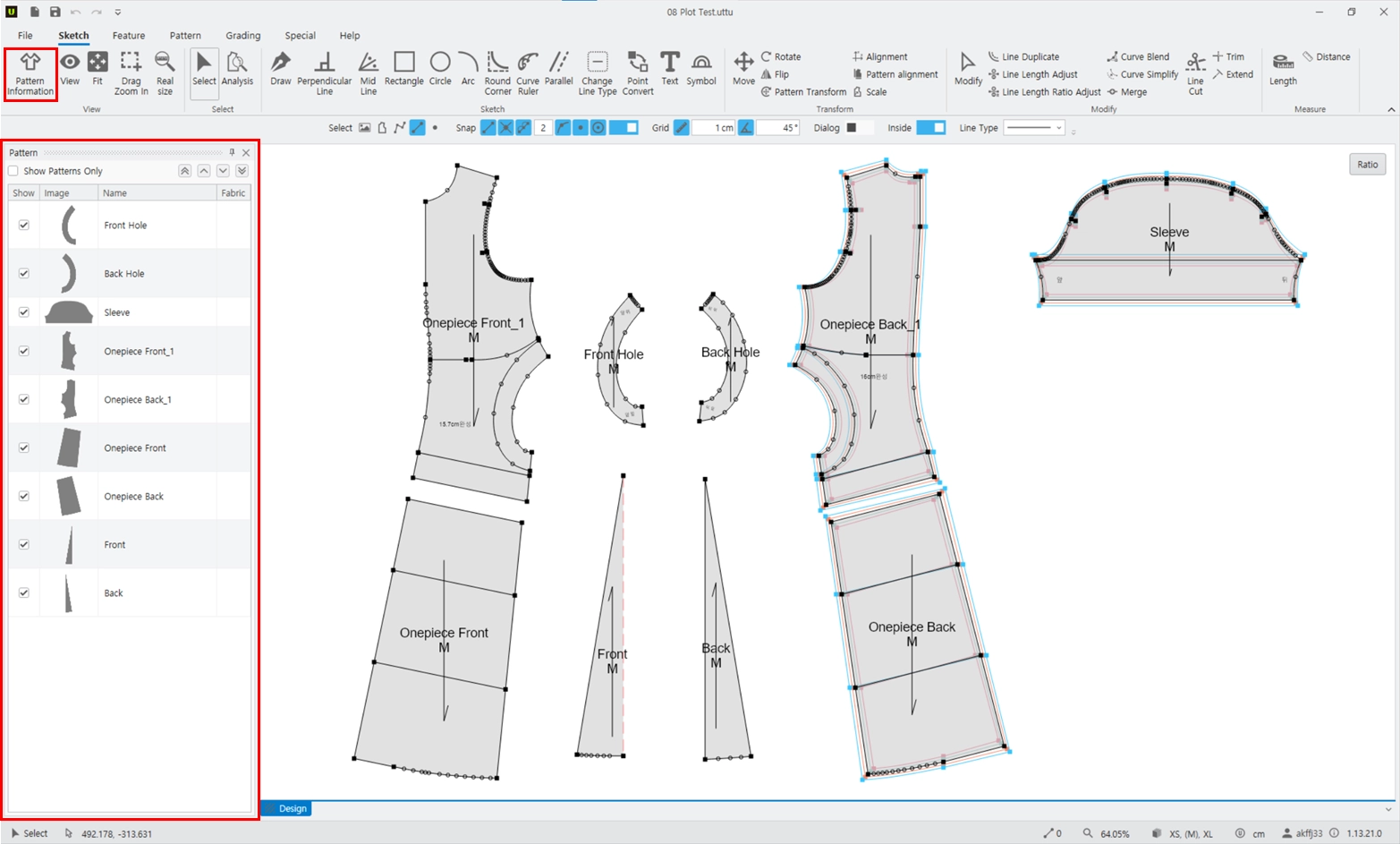This screenshot has height=844, width=1400.
Task: Click the Ratio button on canvas
Action: point(1368,165)
